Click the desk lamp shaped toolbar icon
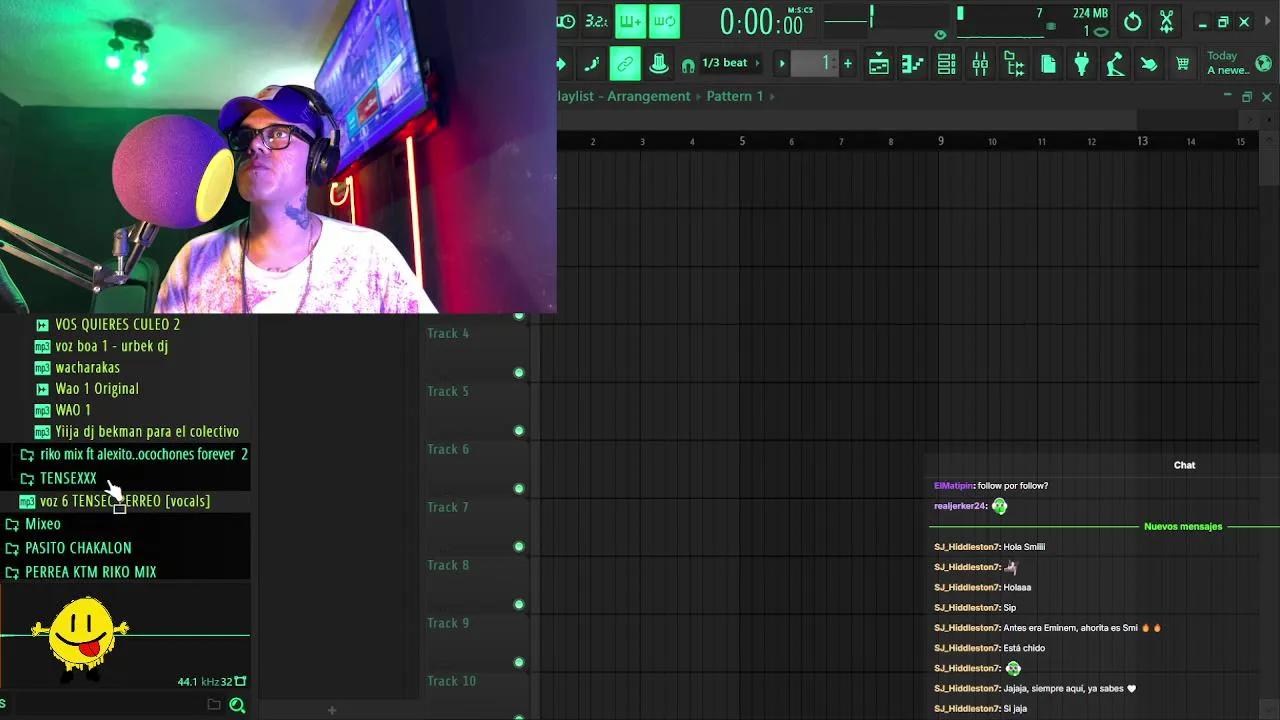Screen dimensions: 1280x720 [x=1115, y=65]
